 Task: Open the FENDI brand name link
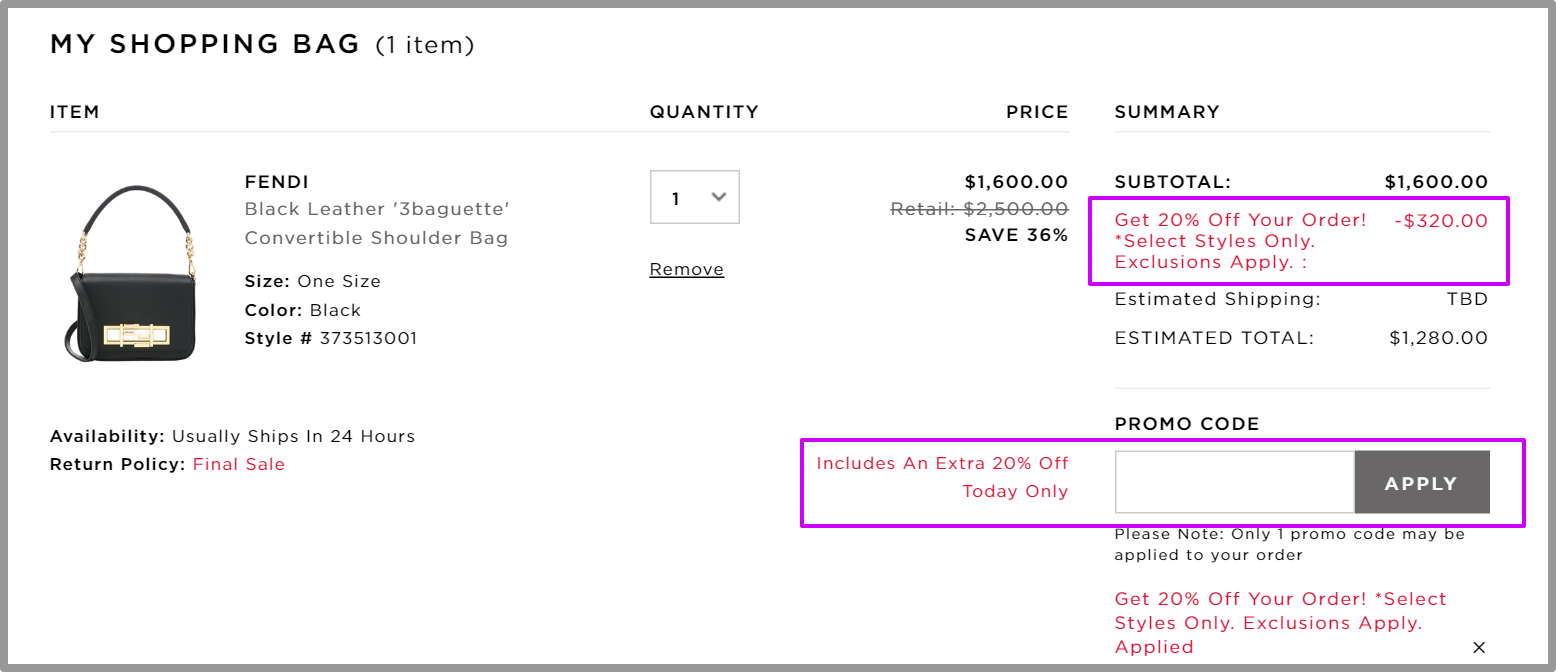(x=277, y=182)
